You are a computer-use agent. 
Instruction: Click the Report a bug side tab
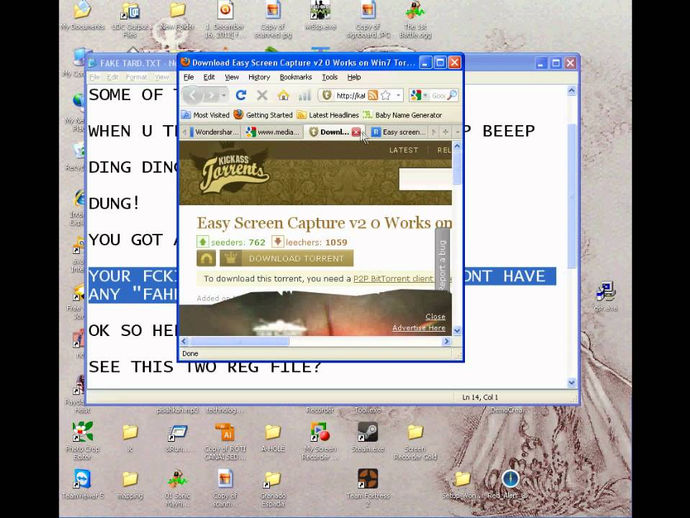pyautogui.click(x=442, y=261)
